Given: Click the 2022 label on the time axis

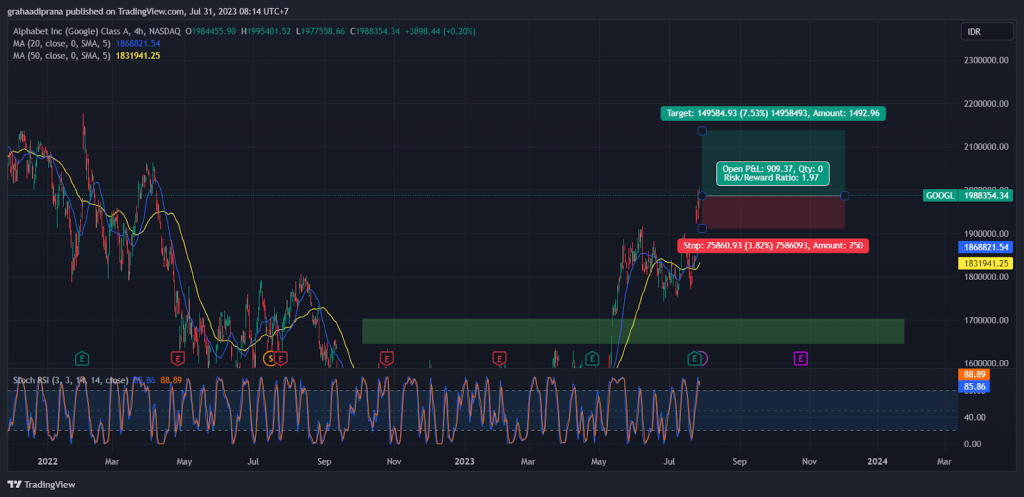Looking at the screenshot, I should [x=48, y=462].
